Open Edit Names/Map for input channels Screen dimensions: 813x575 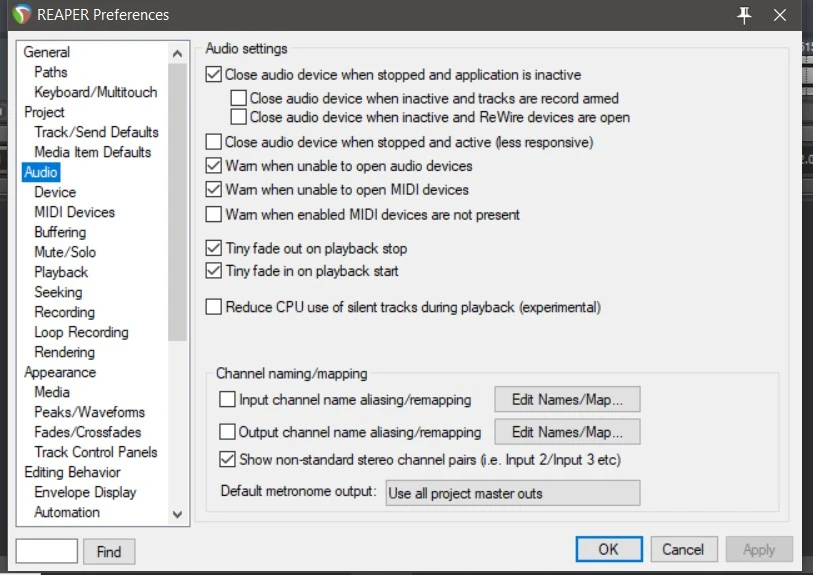pos(567,399)
